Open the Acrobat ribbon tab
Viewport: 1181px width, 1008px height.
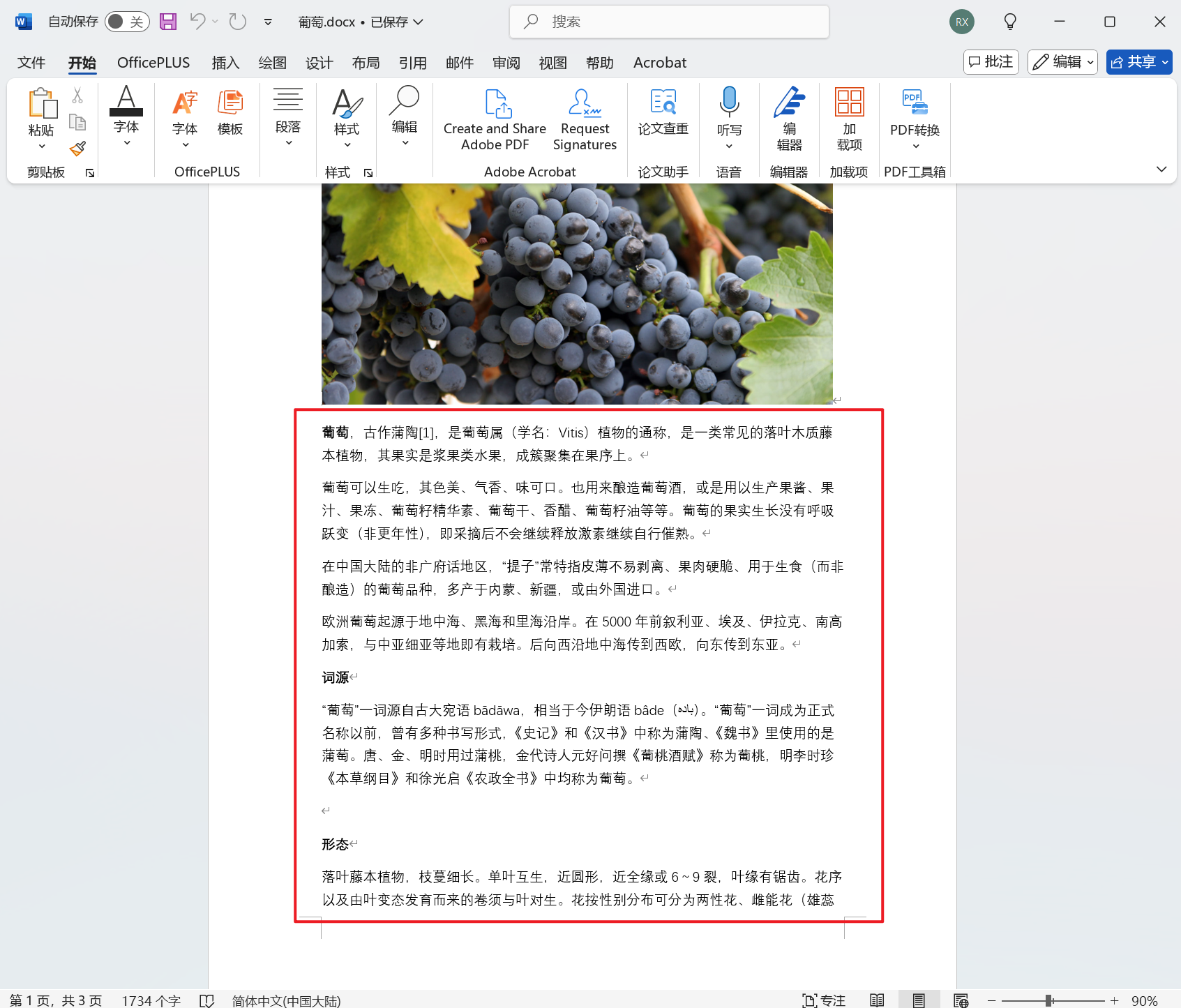(659, 62)
